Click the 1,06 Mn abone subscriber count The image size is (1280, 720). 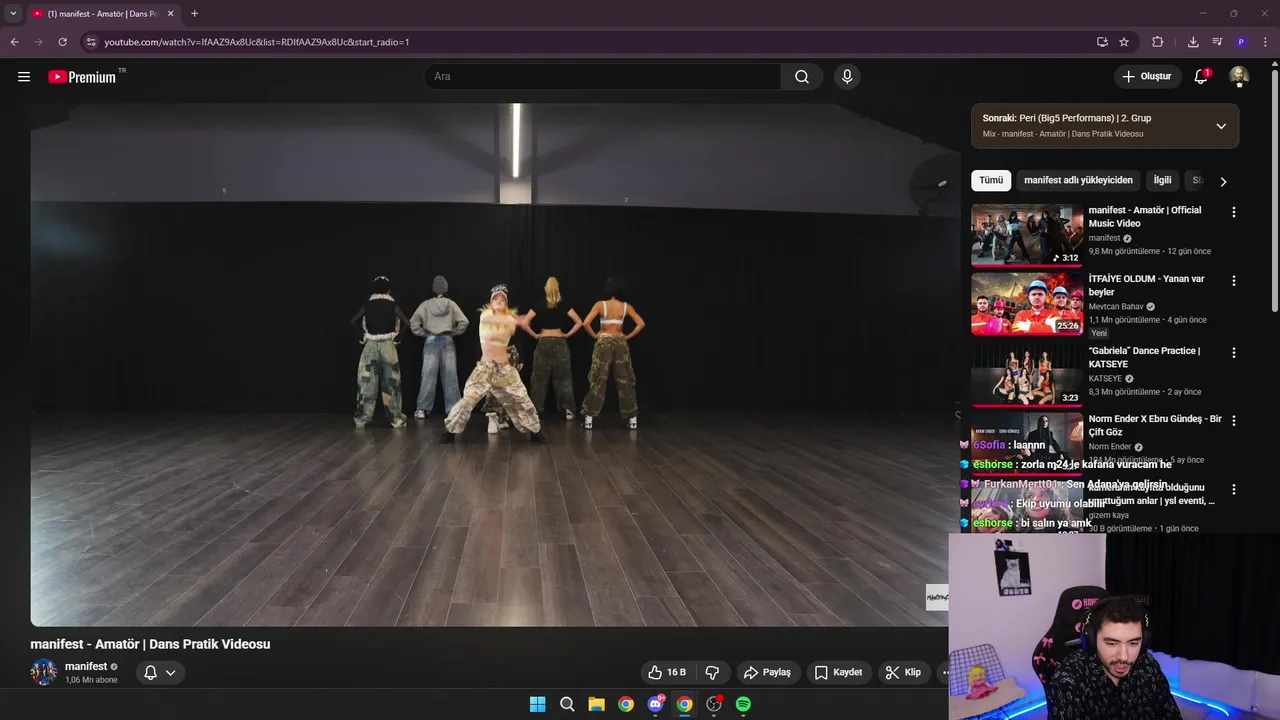91,680
